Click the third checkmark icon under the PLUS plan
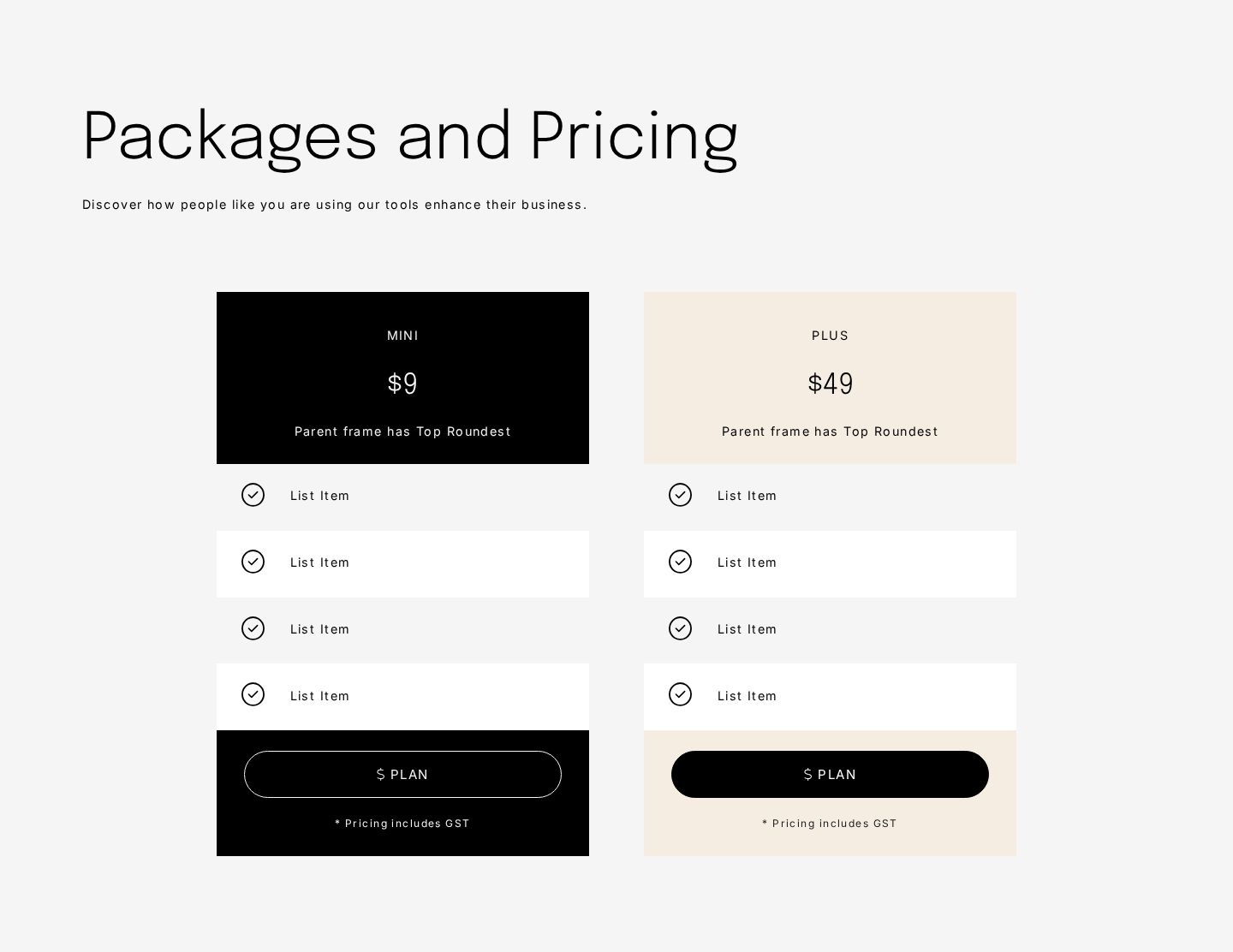The width and height of the screenshot is (1233, 952). tap(680, 628)
